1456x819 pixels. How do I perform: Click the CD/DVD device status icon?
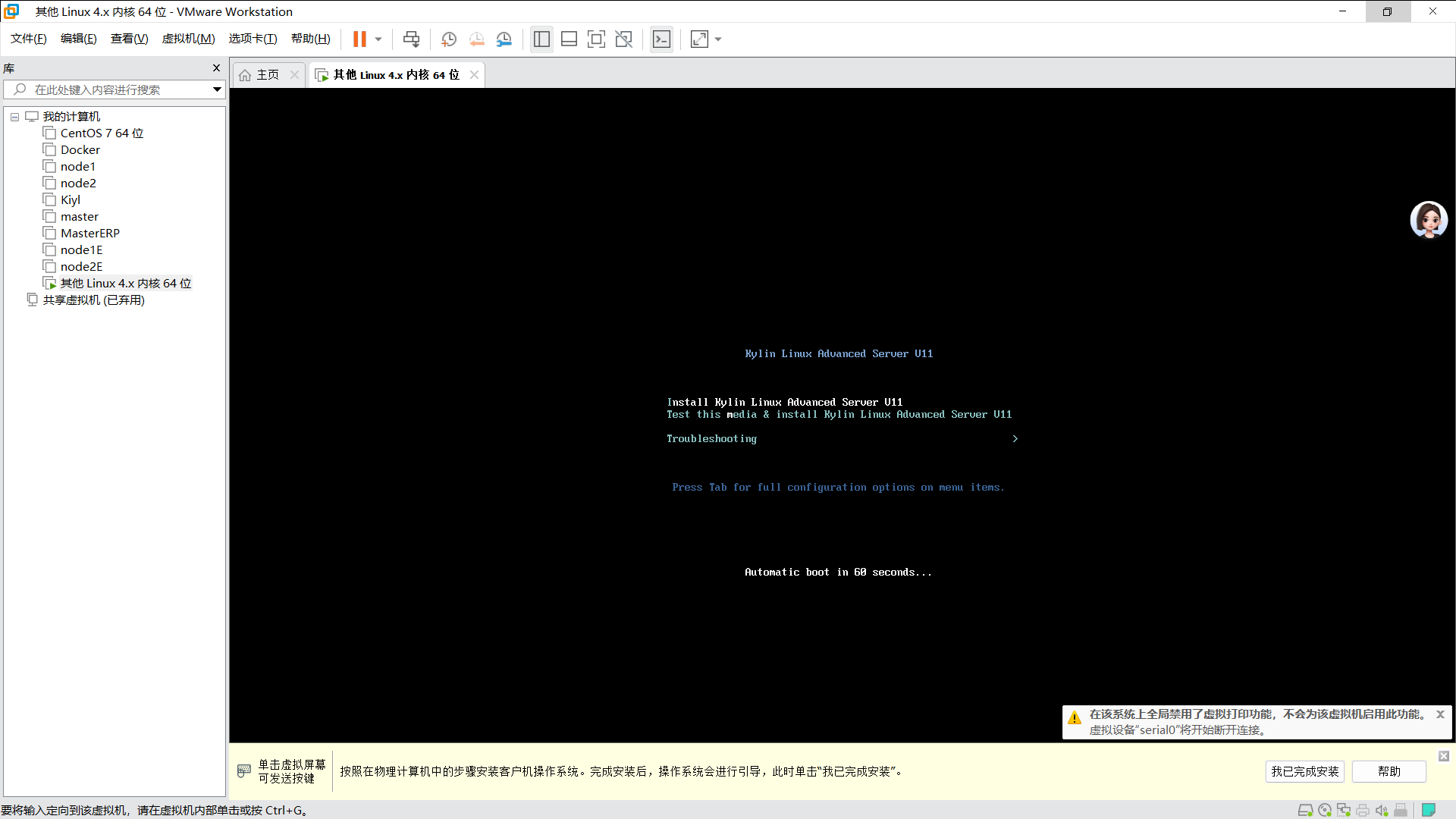(x=1325, y=810)
